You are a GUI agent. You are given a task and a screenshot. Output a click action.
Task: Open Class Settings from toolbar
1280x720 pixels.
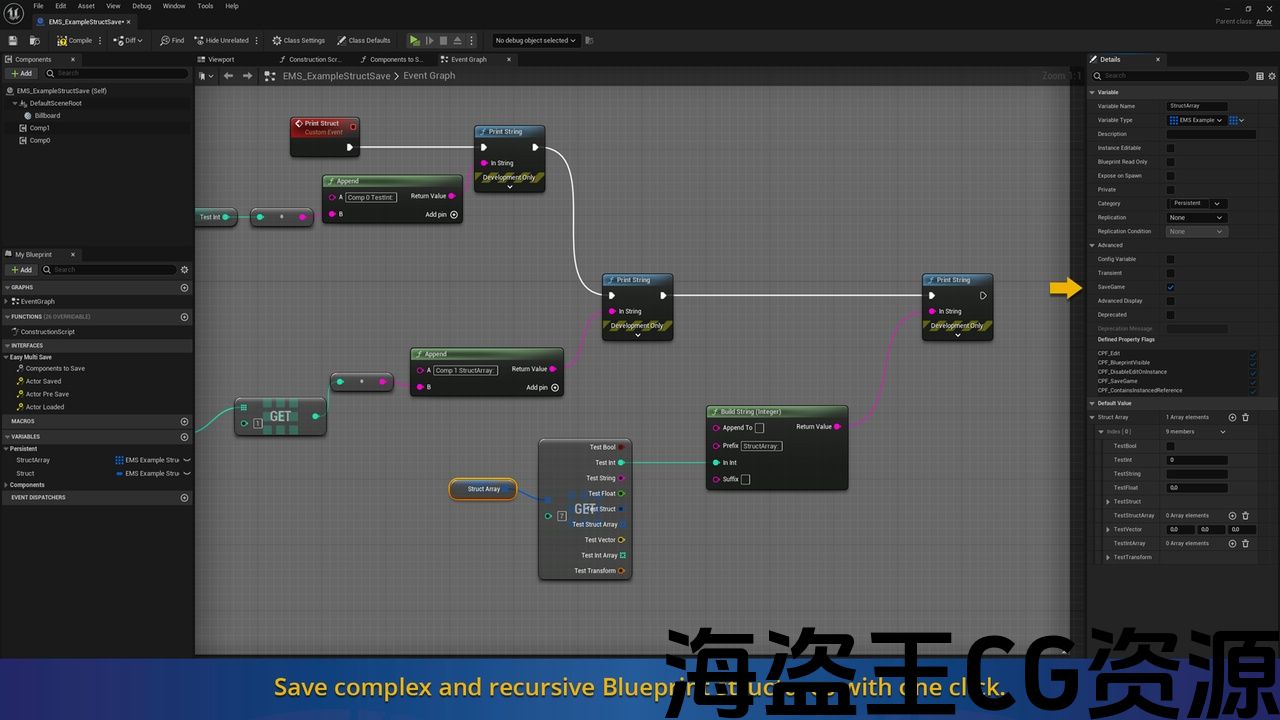(x=298, y=41)
